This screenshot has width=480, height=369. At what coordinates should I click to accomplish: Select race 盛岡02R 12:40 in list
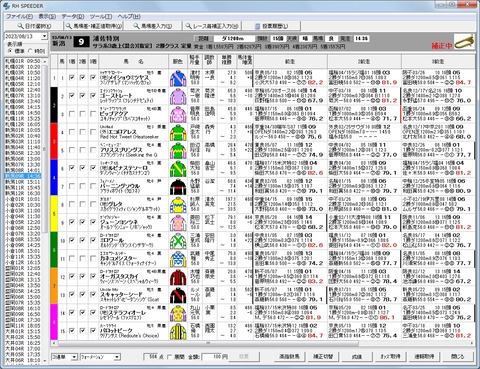coord(23,274)
